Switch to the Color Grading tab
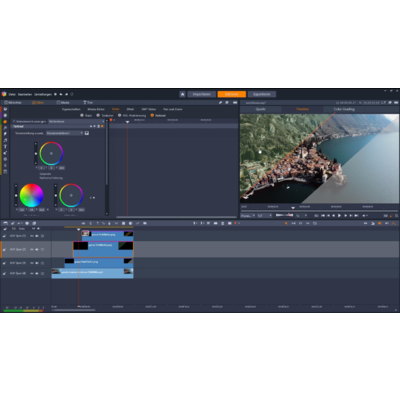Viewport: 400px width, 400px height. click(x=344, y=109)
